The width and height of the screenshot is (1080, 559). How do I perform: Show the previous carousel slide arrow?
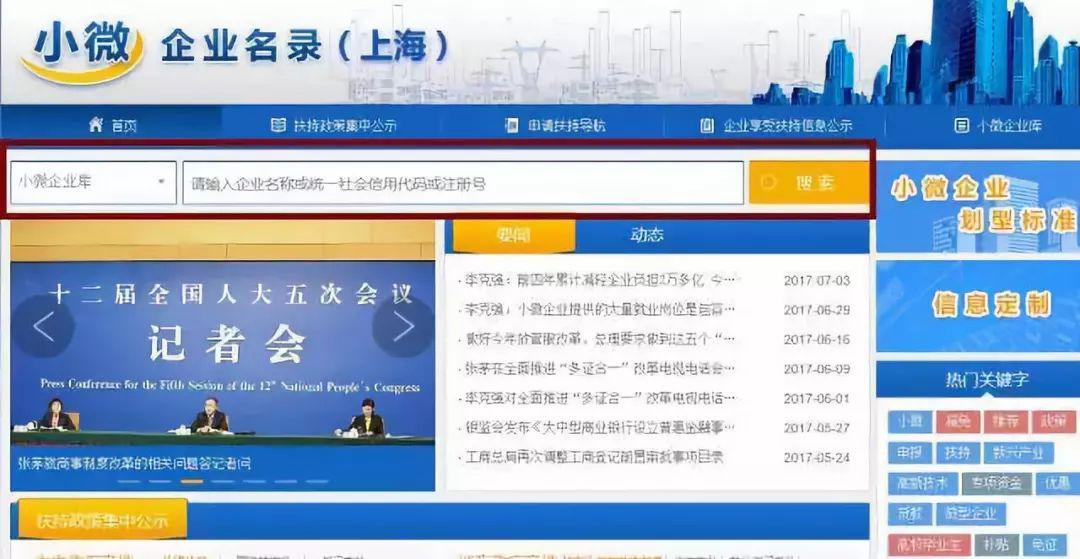43,327
